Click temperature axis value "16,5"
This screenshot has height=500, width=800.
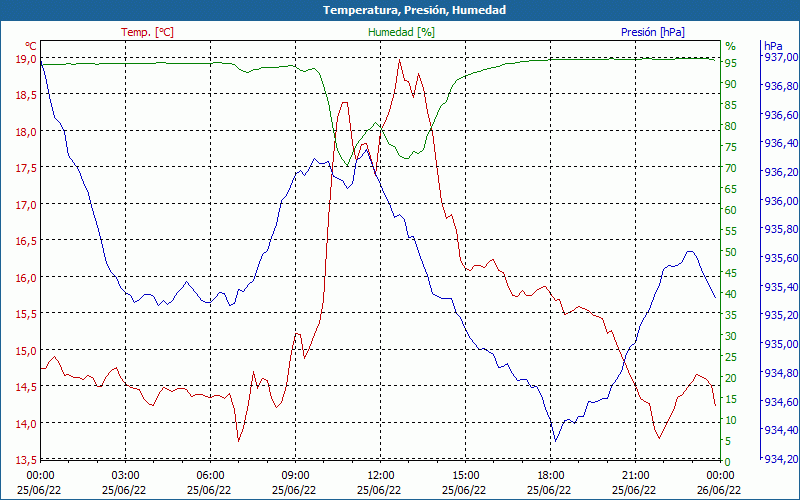tap(26, 241)
